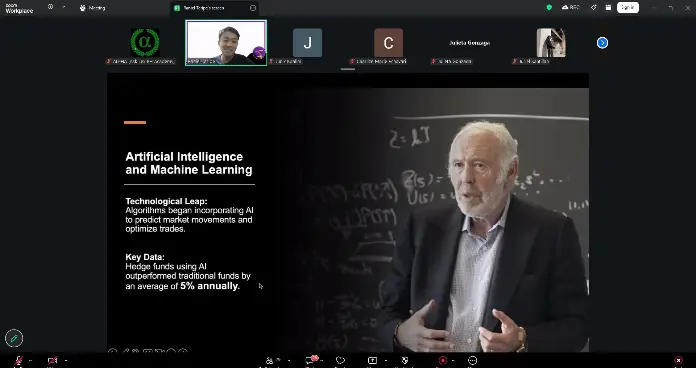Open the dropdown arrow beside info icon
The image size is (696, 368).
tap(63, 7)
